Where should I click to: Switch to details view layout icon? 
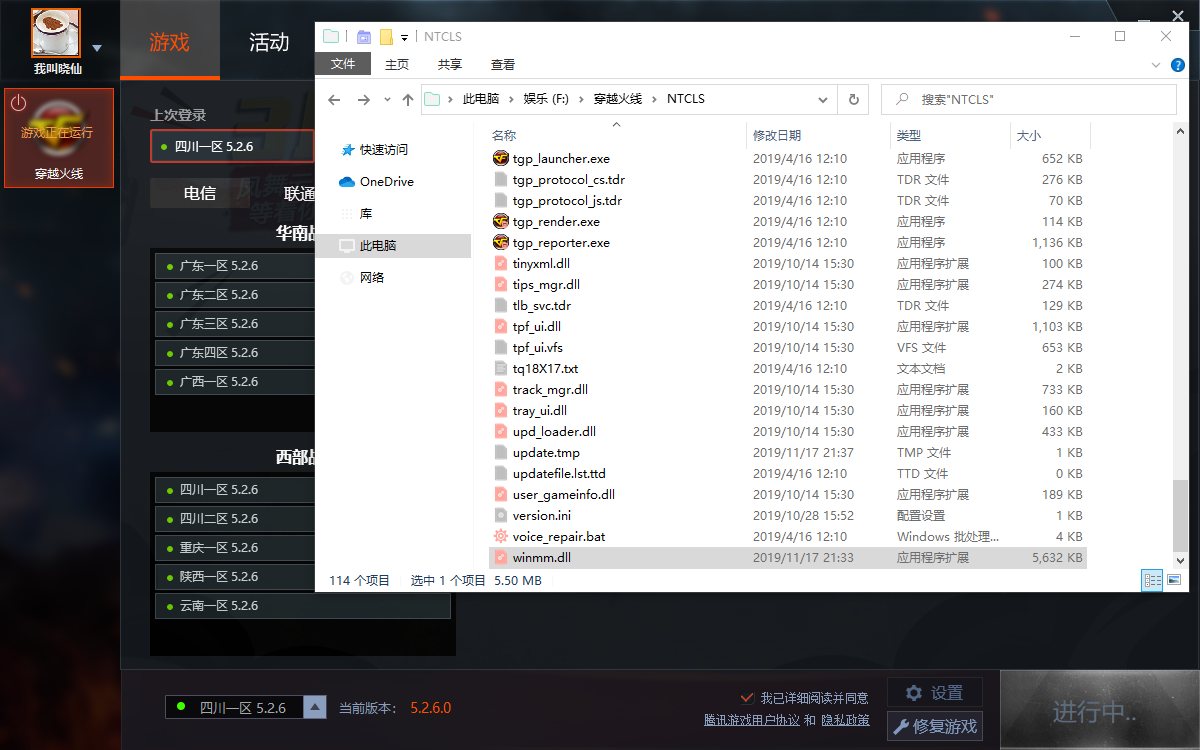1152,580
